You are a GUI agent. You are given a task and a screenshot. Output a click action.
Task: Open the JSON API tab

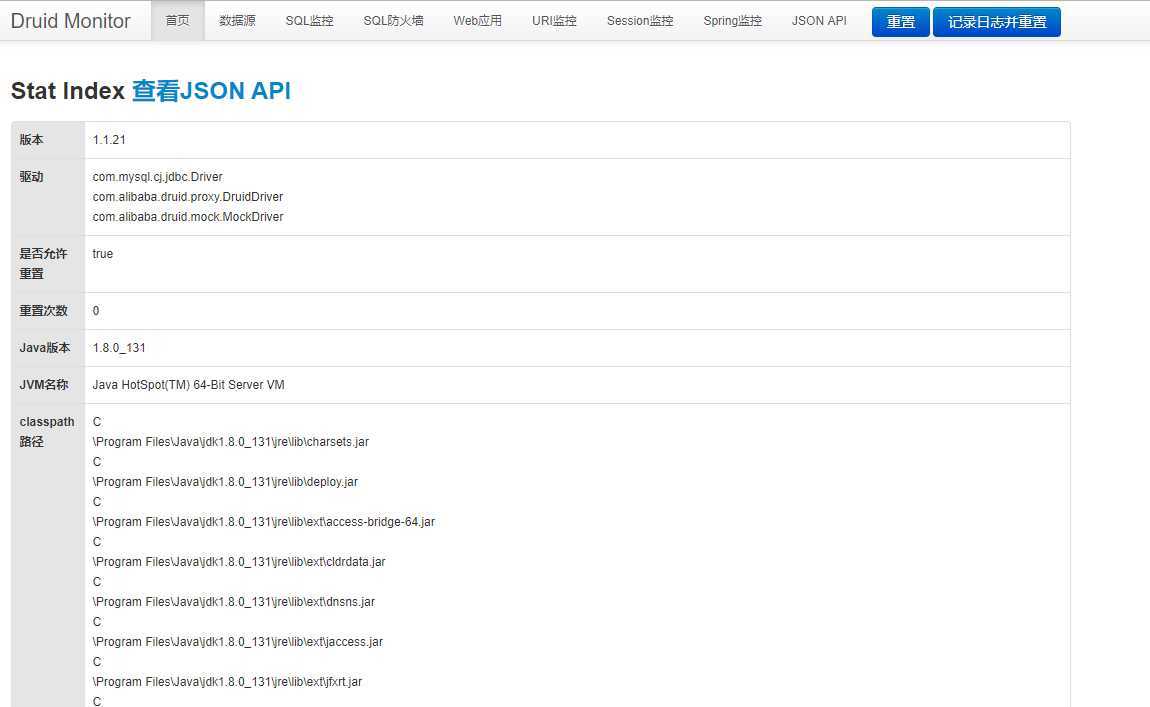(818, 21)
